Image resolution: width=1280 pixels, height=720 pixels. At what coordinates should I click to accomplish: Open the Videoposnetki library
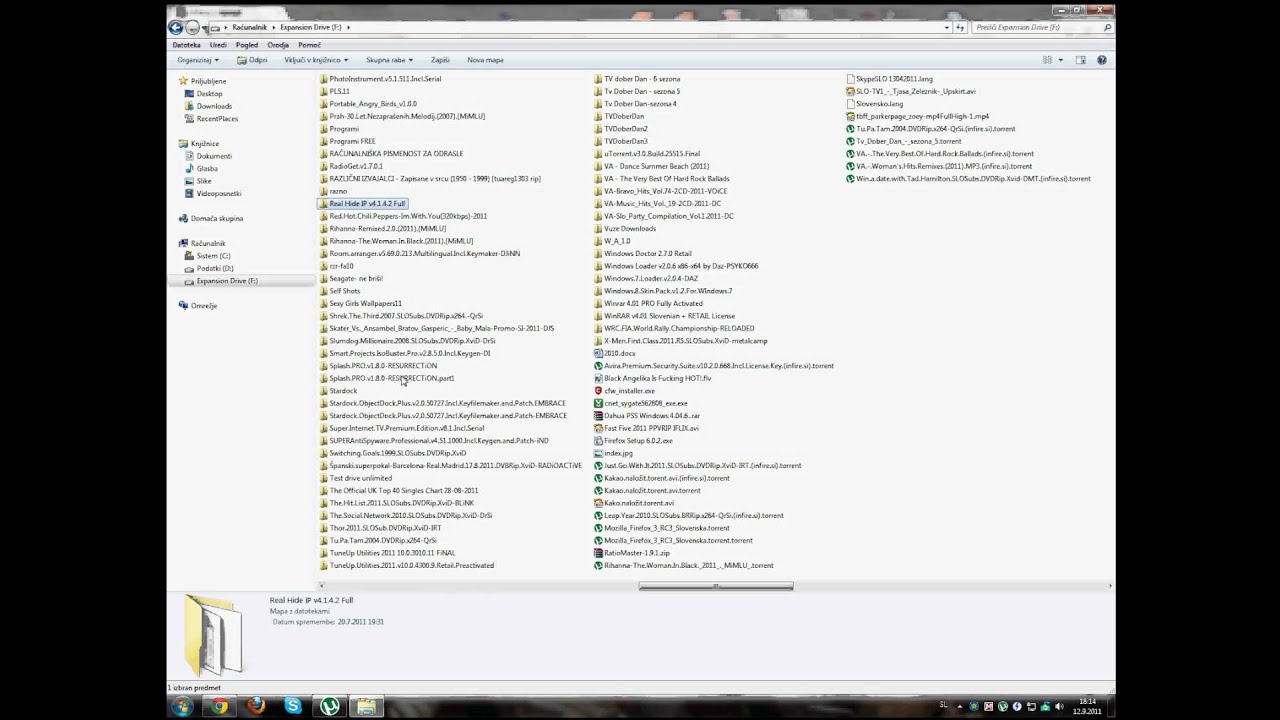click(x=219, y=193)
